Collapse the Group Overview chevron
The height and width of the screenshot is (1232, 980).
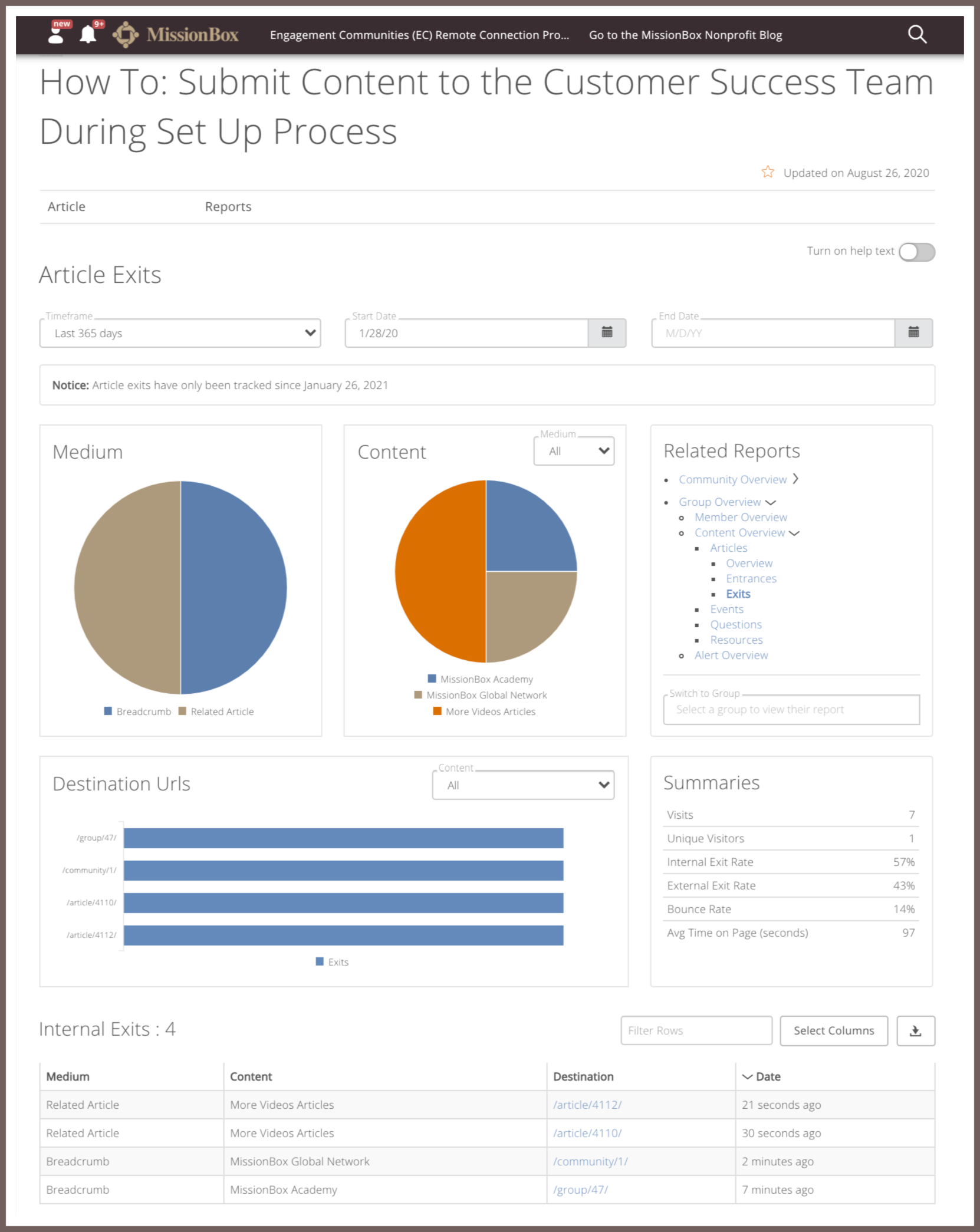click(771, 502)
